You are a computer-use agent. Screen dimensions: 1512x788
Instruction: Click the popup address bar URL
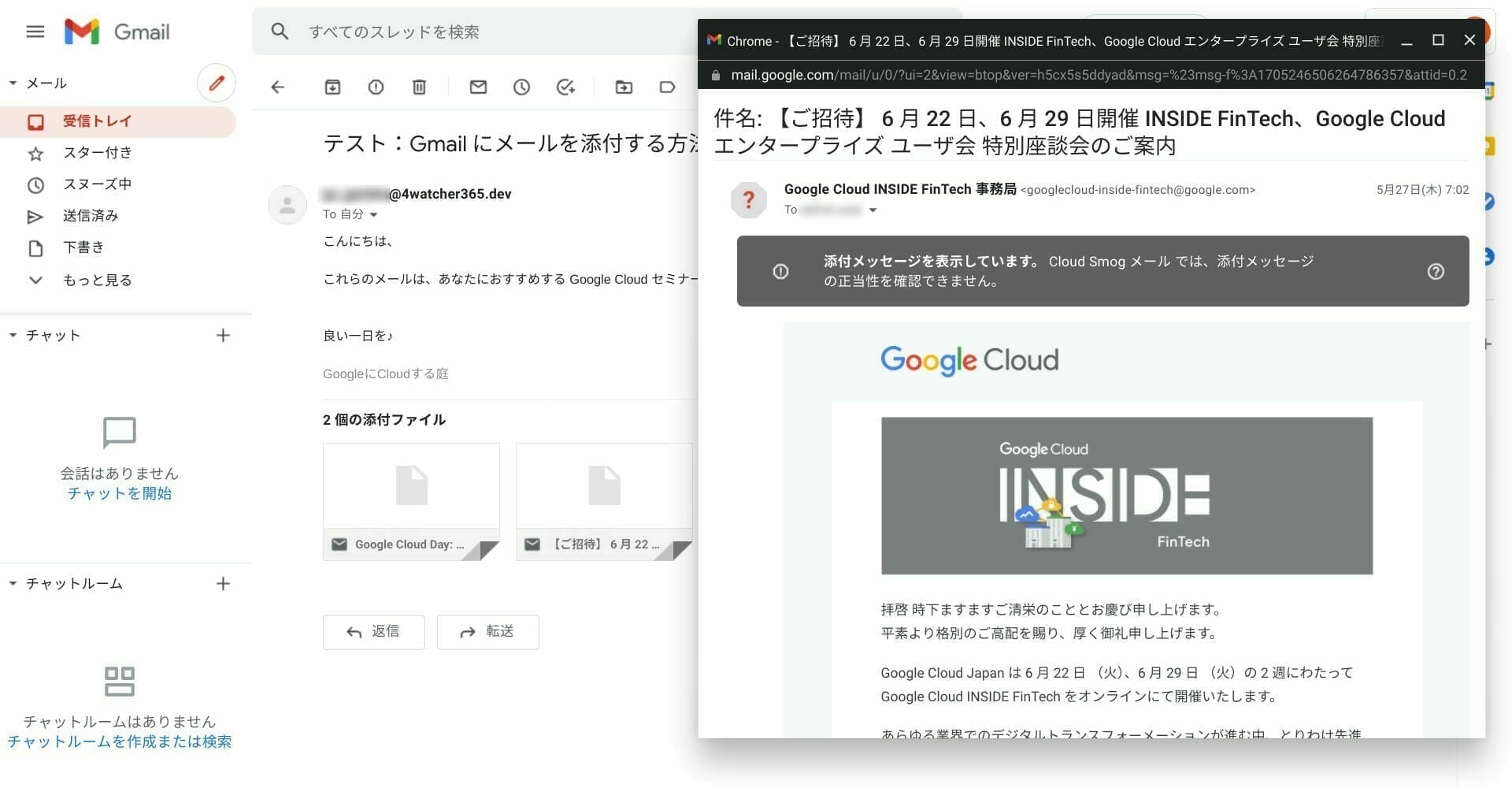pyautogui.click(x=1099, y=75)
